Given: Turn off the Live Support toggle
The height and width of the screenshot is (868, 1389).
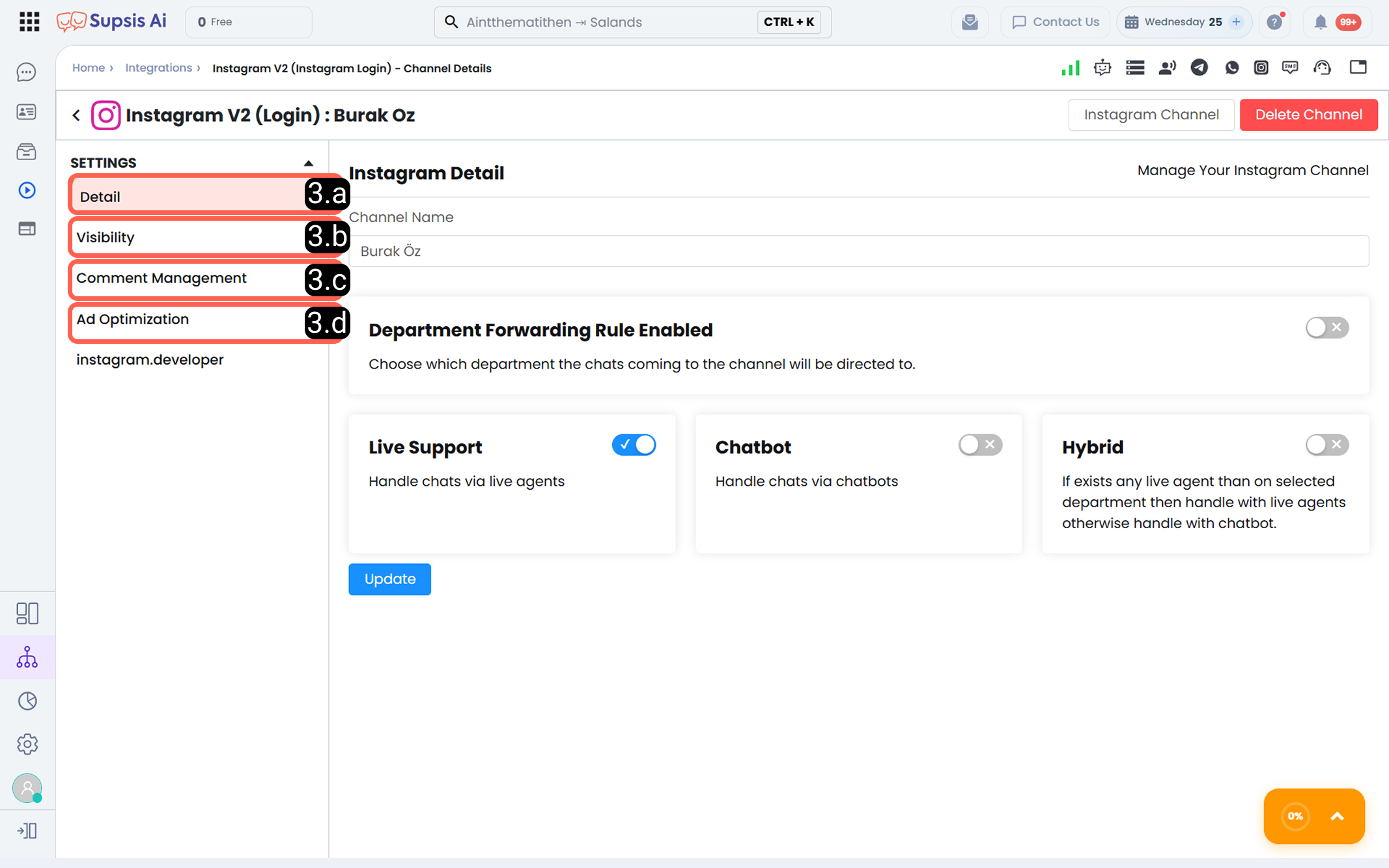Looking at the screenshot, I should pyautogui.click(x=634, y=445).
